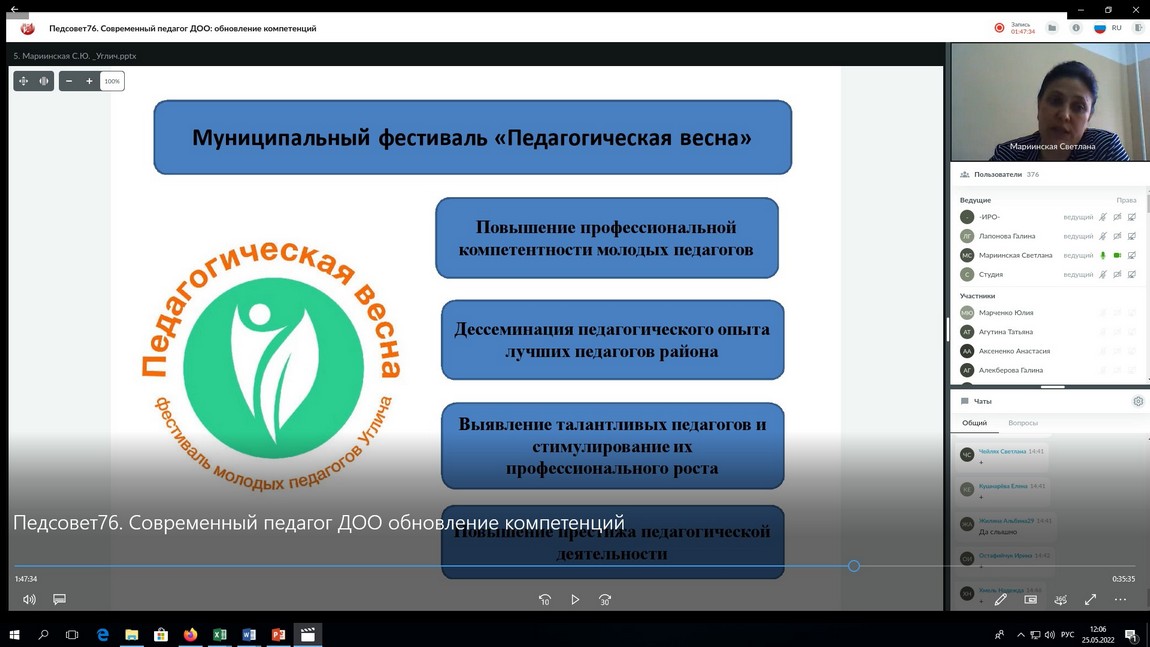Open Word from the taskbar
This screenshot has width=1150, height=647.
pyautogui.click(x=249, y=635)
